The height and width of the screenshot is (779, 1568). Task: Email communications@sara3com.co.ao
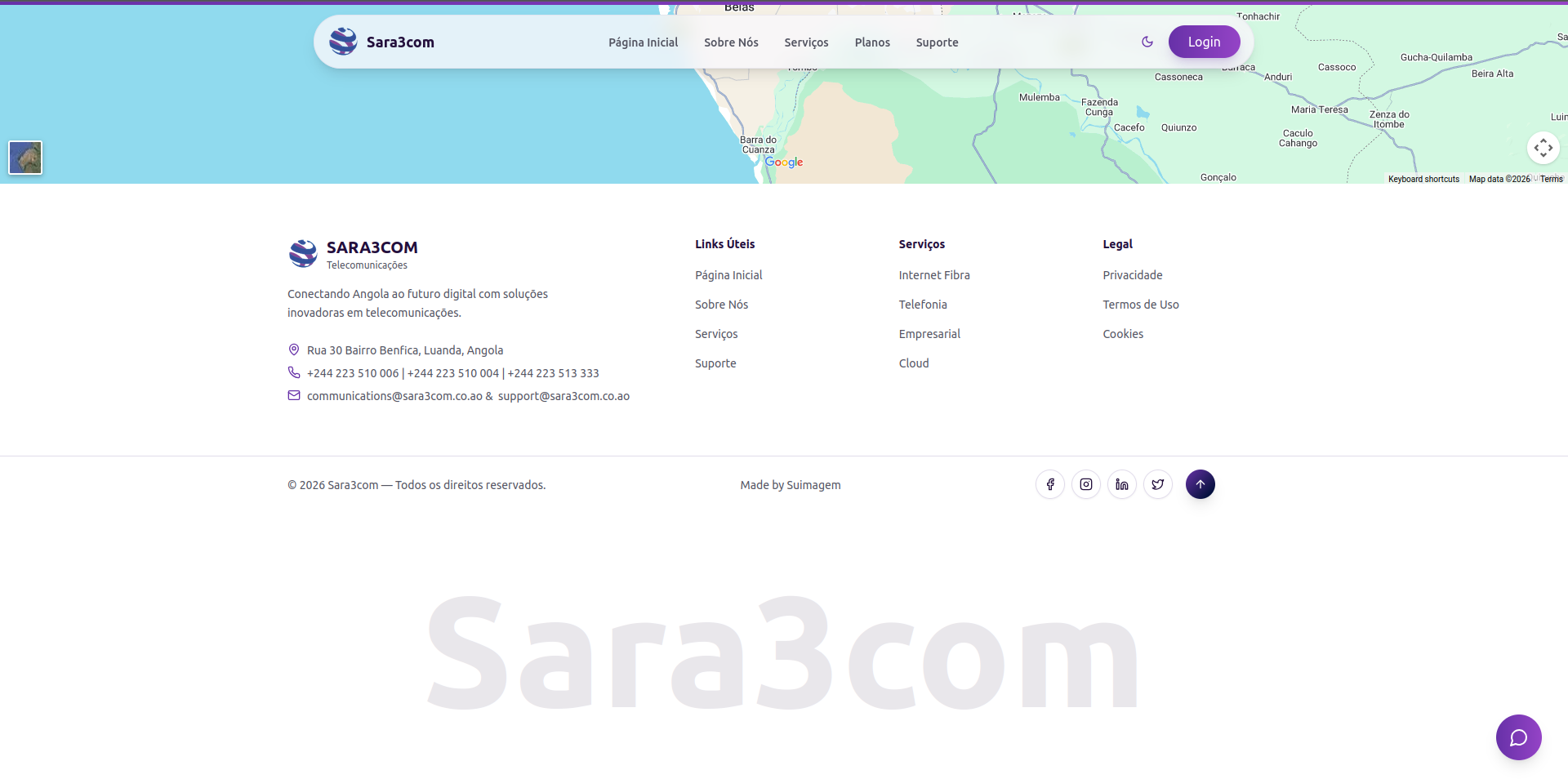click(x=394, y=396)
